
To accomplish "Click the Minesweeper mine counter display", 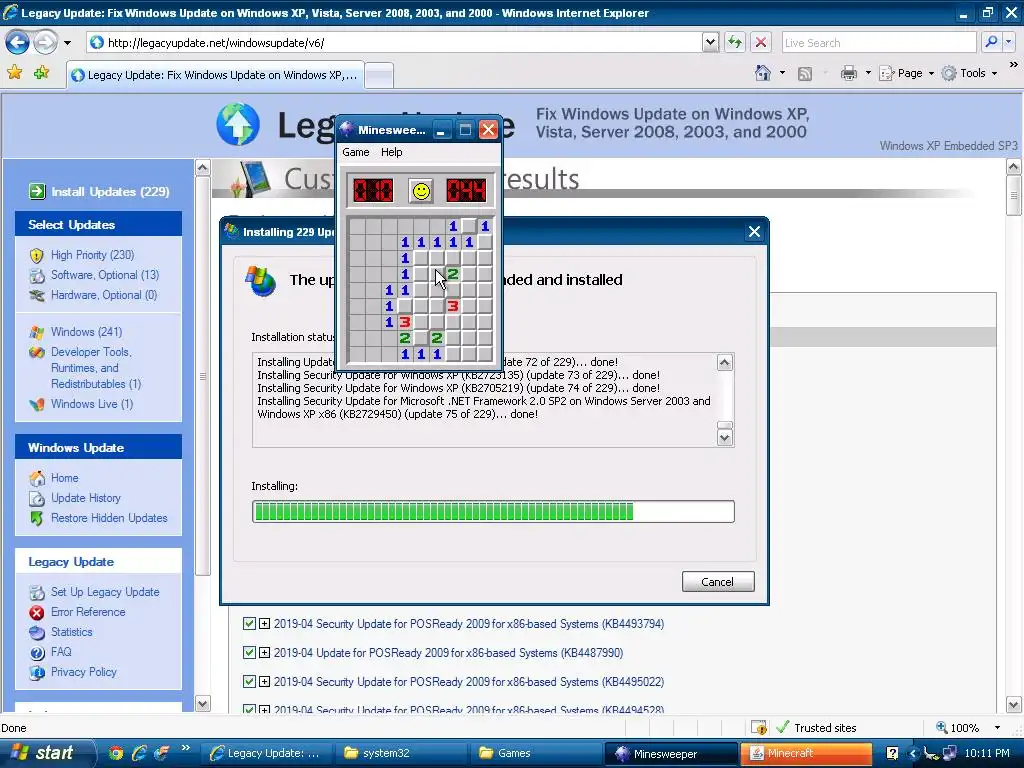I will (374, 191).
